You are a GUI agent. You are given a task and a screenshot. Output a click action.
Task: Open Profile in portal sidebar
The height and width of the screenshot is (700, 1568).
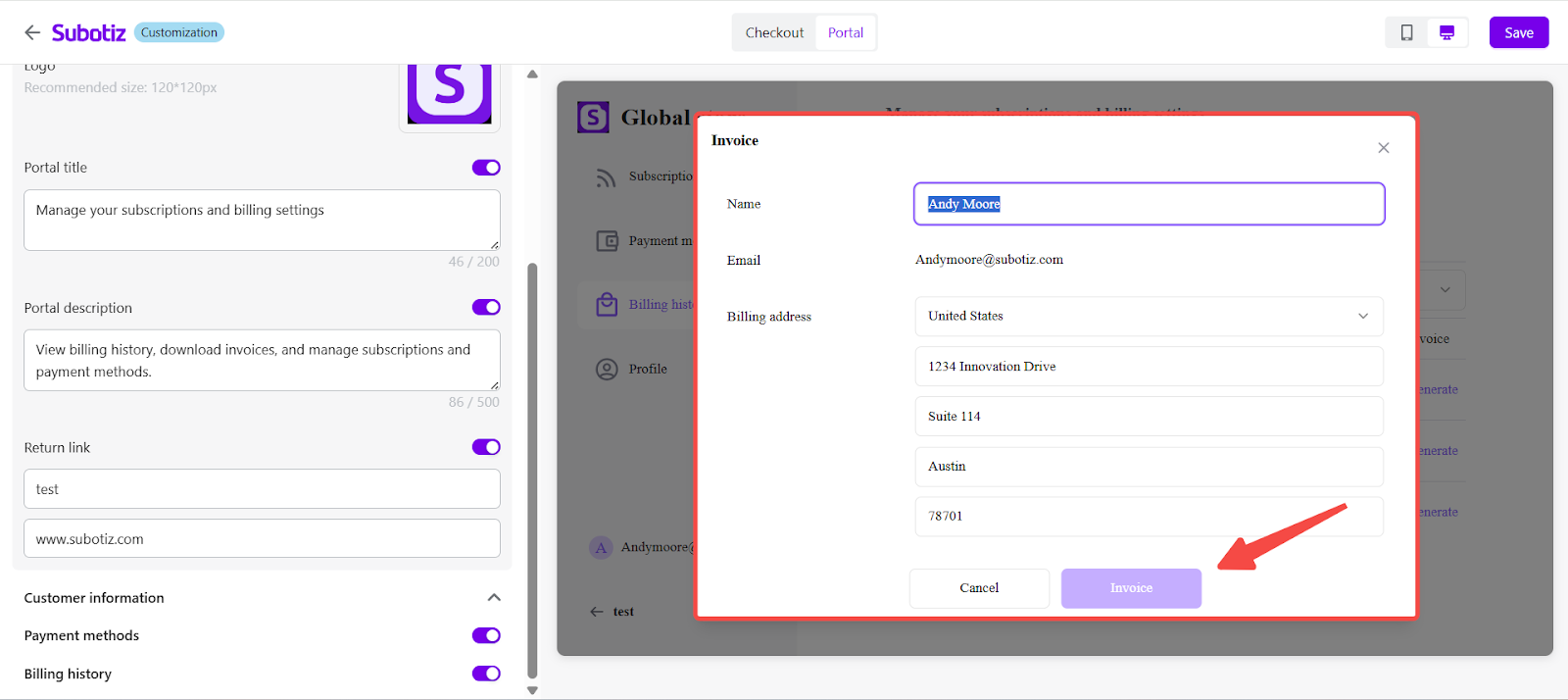pos(647,370)
